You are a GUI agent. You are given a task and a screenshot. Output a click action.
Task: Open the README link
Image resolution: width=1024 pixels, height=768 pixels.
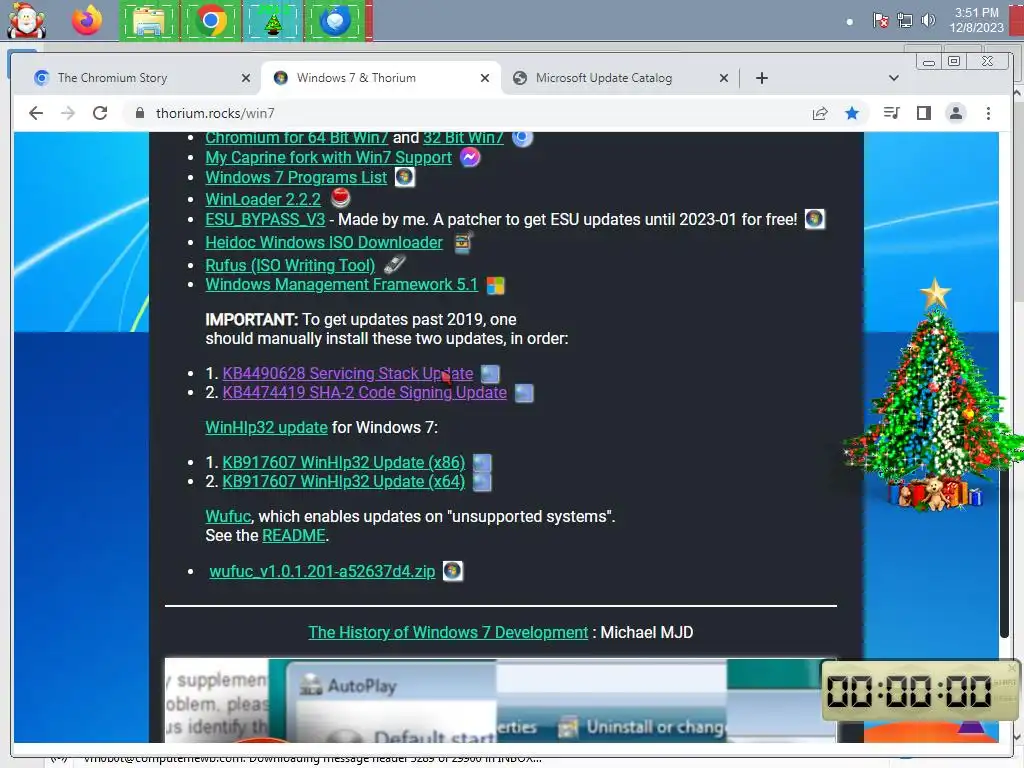point(294,536)
